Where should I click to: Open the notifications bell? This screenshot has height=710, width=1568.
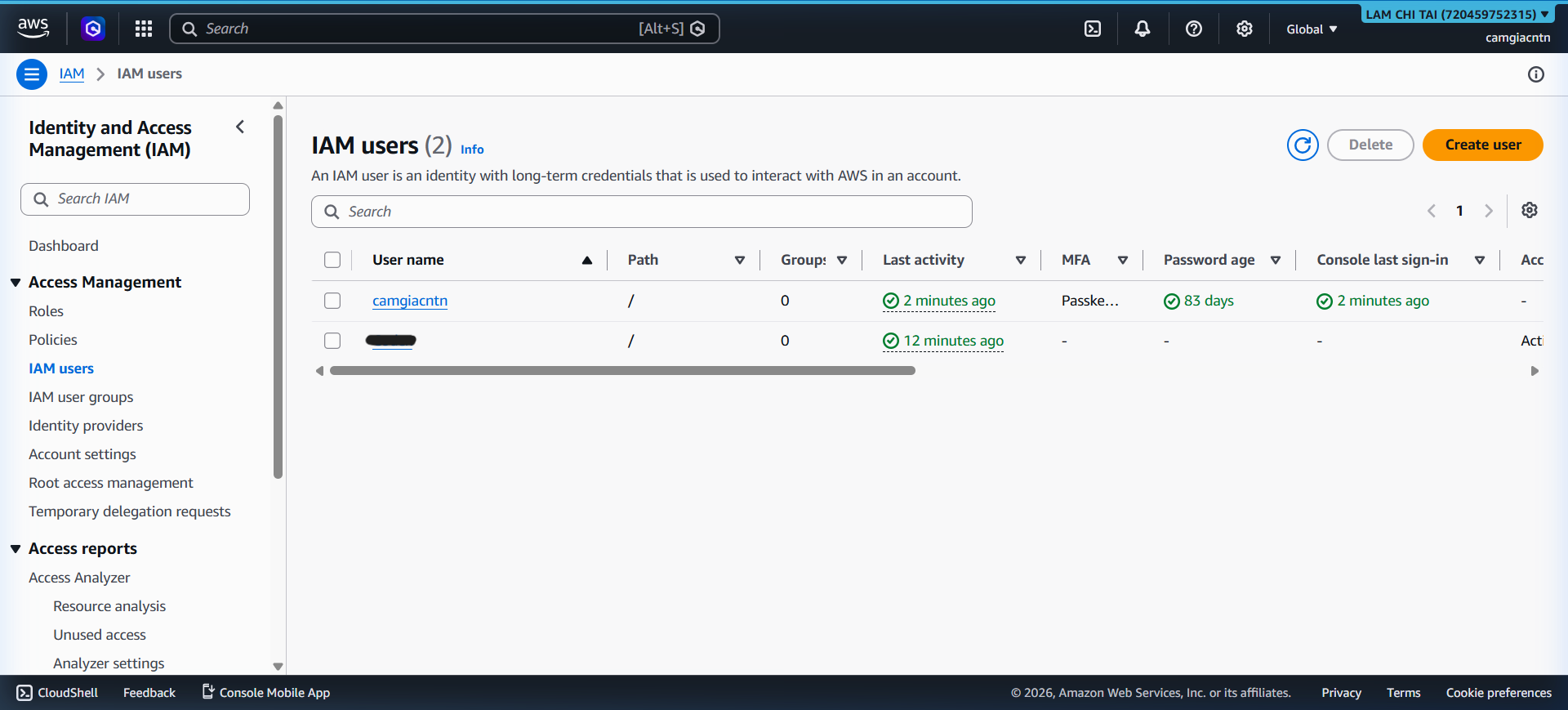coord(1143,29)
